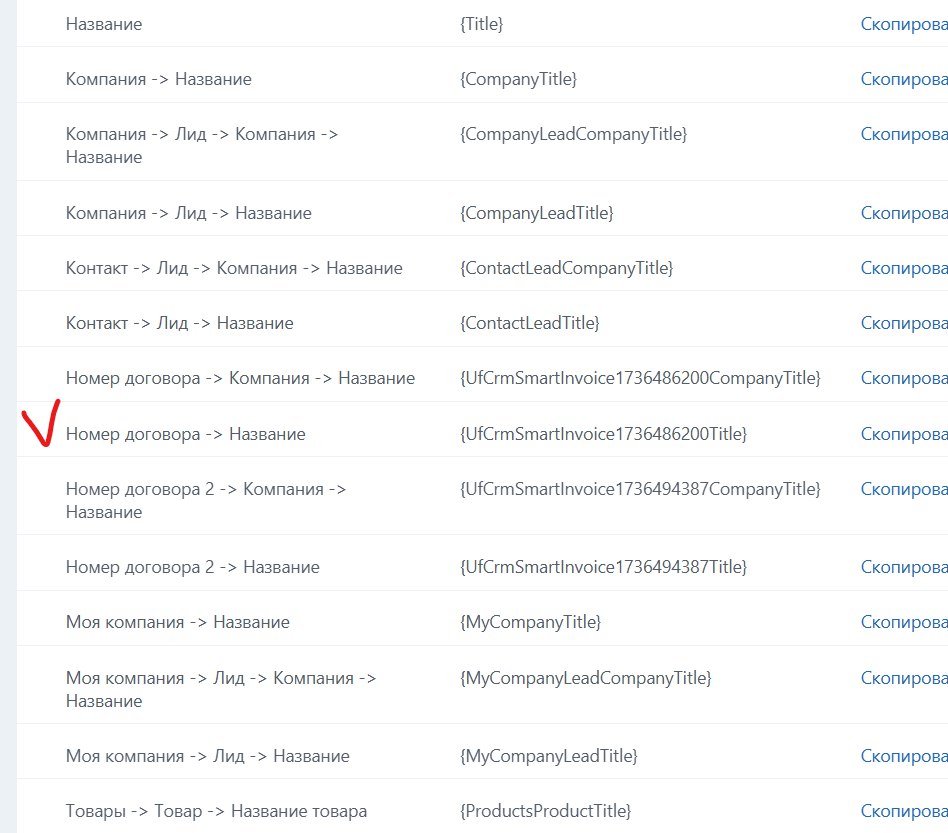The width and height of the screenshot is (948, 833).
Task: Click the {MyCompanyTitle} code text
Action: click(x=530, y=622)
